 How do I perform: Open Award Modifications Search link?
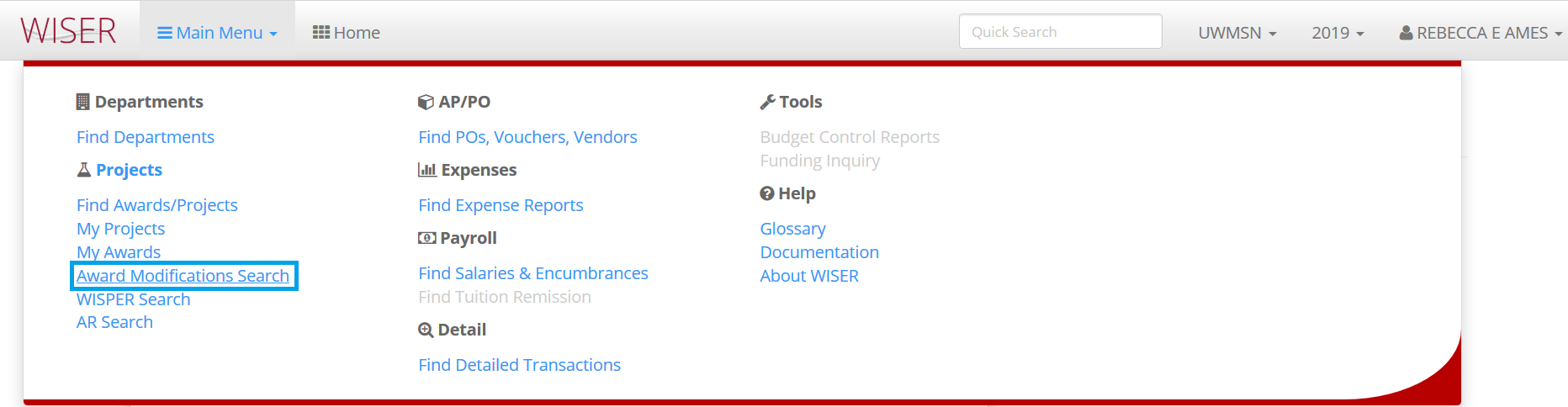183,276
